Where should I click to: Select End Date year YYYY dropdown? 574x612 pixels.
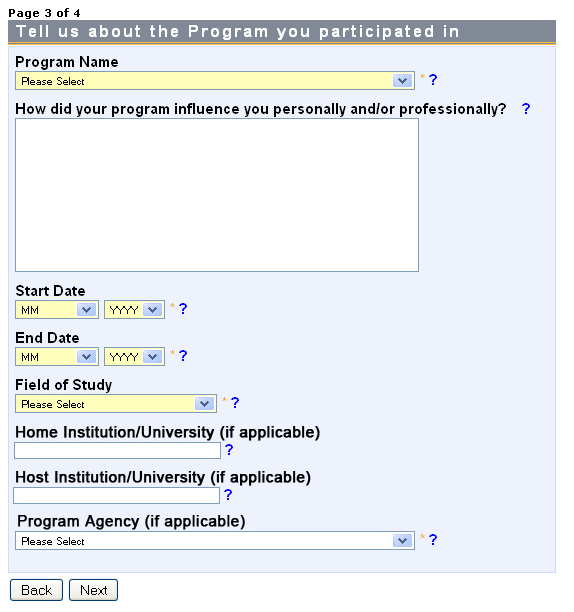tap(135, 357)
